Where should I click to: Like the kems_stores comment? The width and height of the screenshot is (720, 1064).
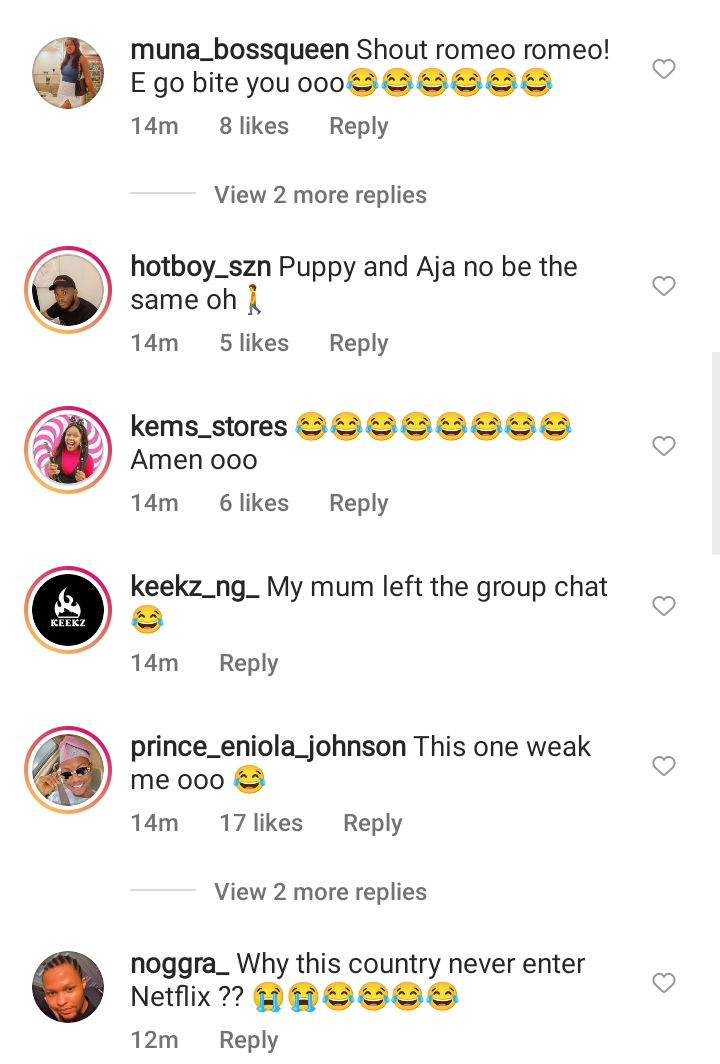664,446
